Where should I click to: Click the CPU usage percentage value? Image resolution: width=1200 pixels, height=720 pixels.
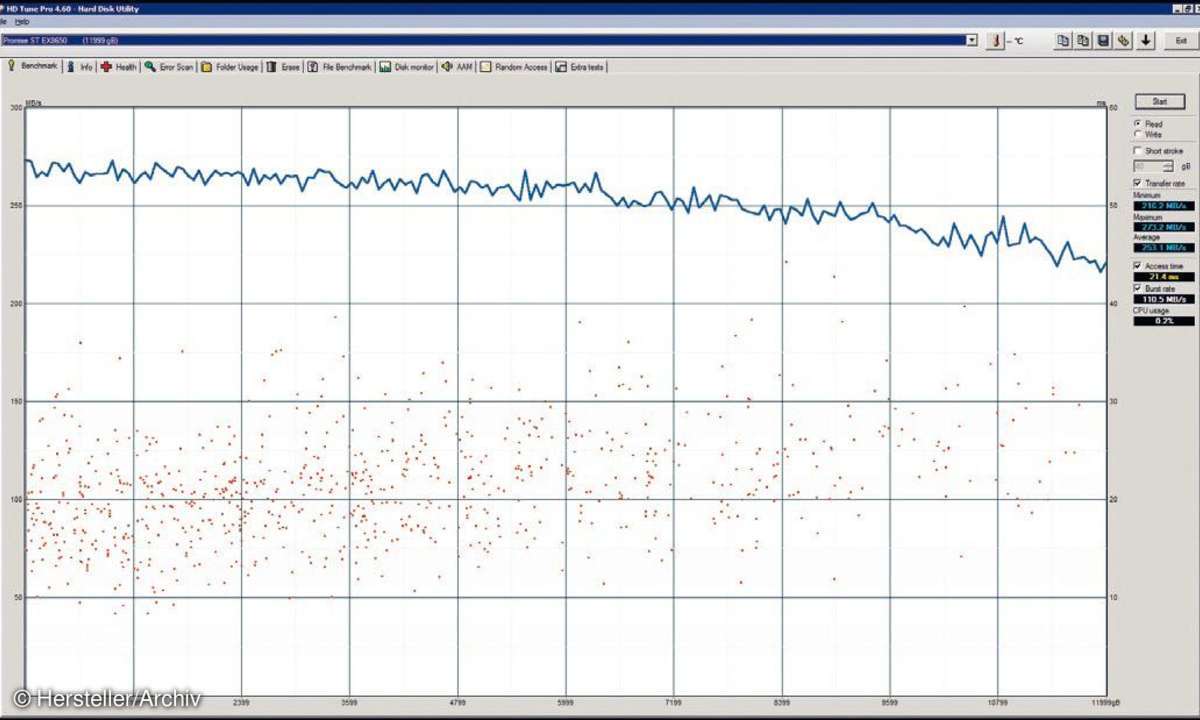(x=1164, y=321)
